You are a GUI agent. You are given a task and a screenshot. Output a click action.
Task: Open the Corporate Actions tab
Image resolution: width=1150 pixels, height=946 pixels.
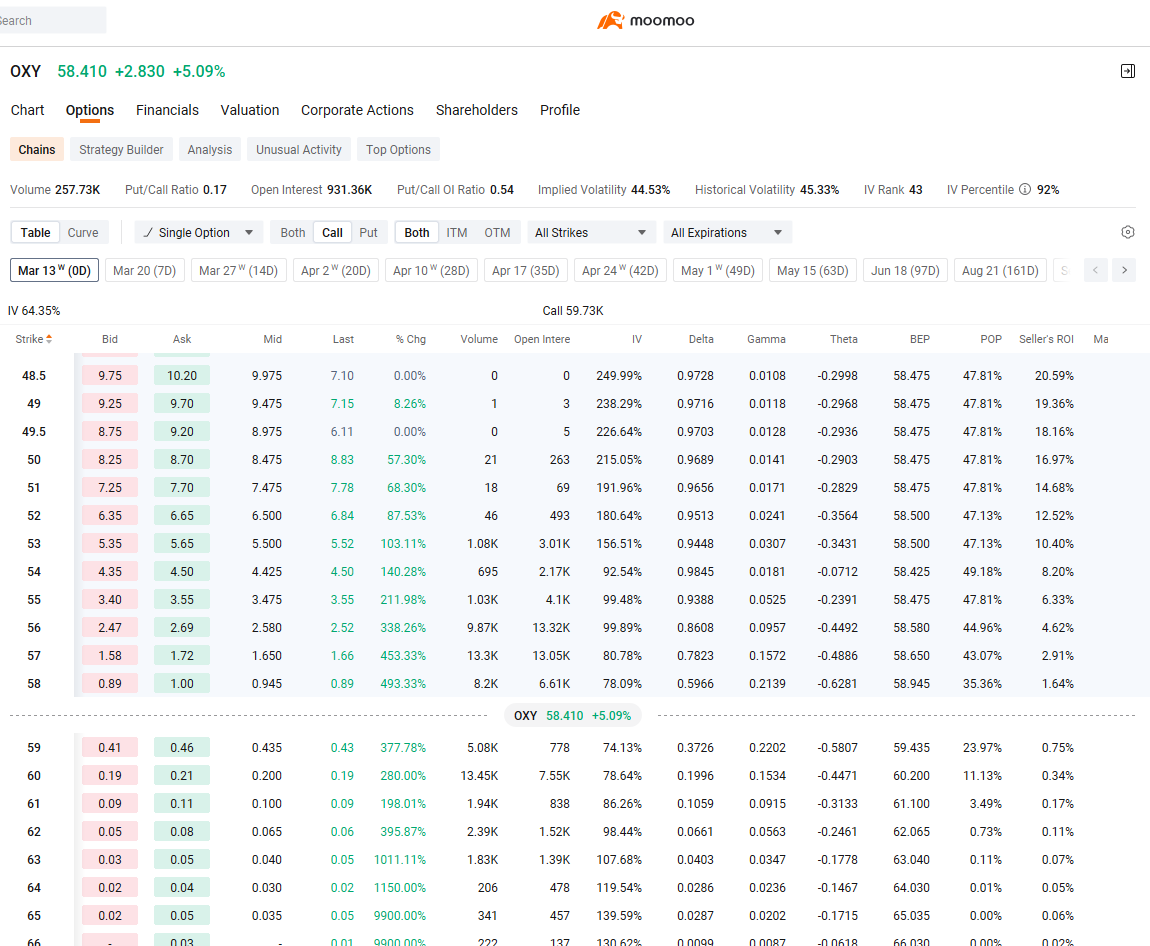pos(357,110)
